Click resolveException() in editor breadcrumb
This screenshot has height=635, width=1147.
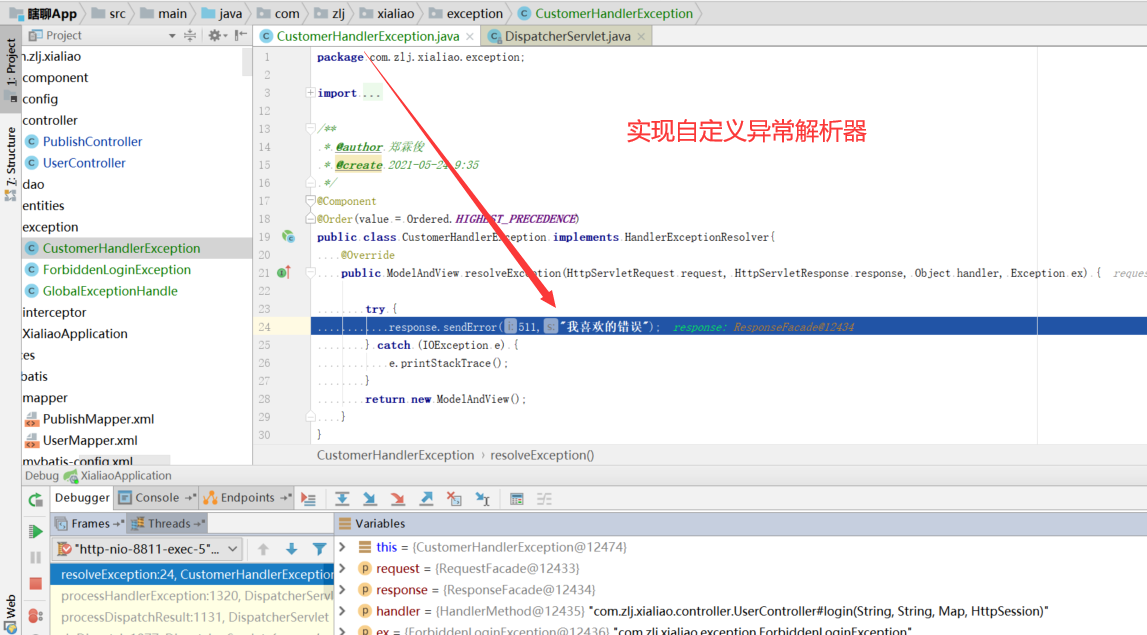(x=542, y=455)
